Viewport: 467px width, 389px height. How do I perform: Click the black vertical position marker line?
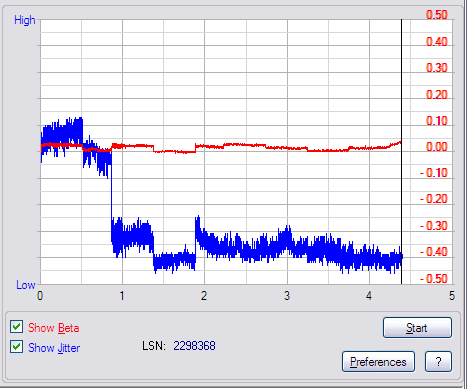click(401, 152)
